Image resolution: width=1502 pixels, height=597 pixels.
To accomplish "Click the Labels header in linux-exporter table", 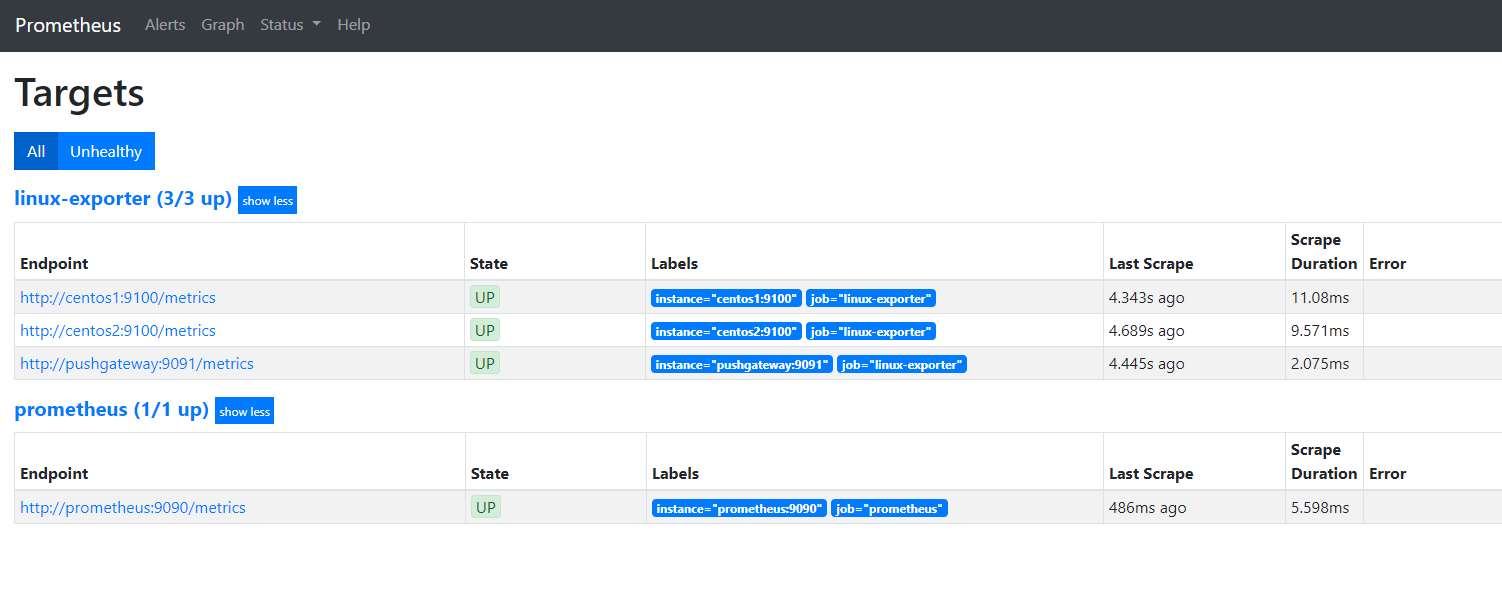I will click(675, 264).
